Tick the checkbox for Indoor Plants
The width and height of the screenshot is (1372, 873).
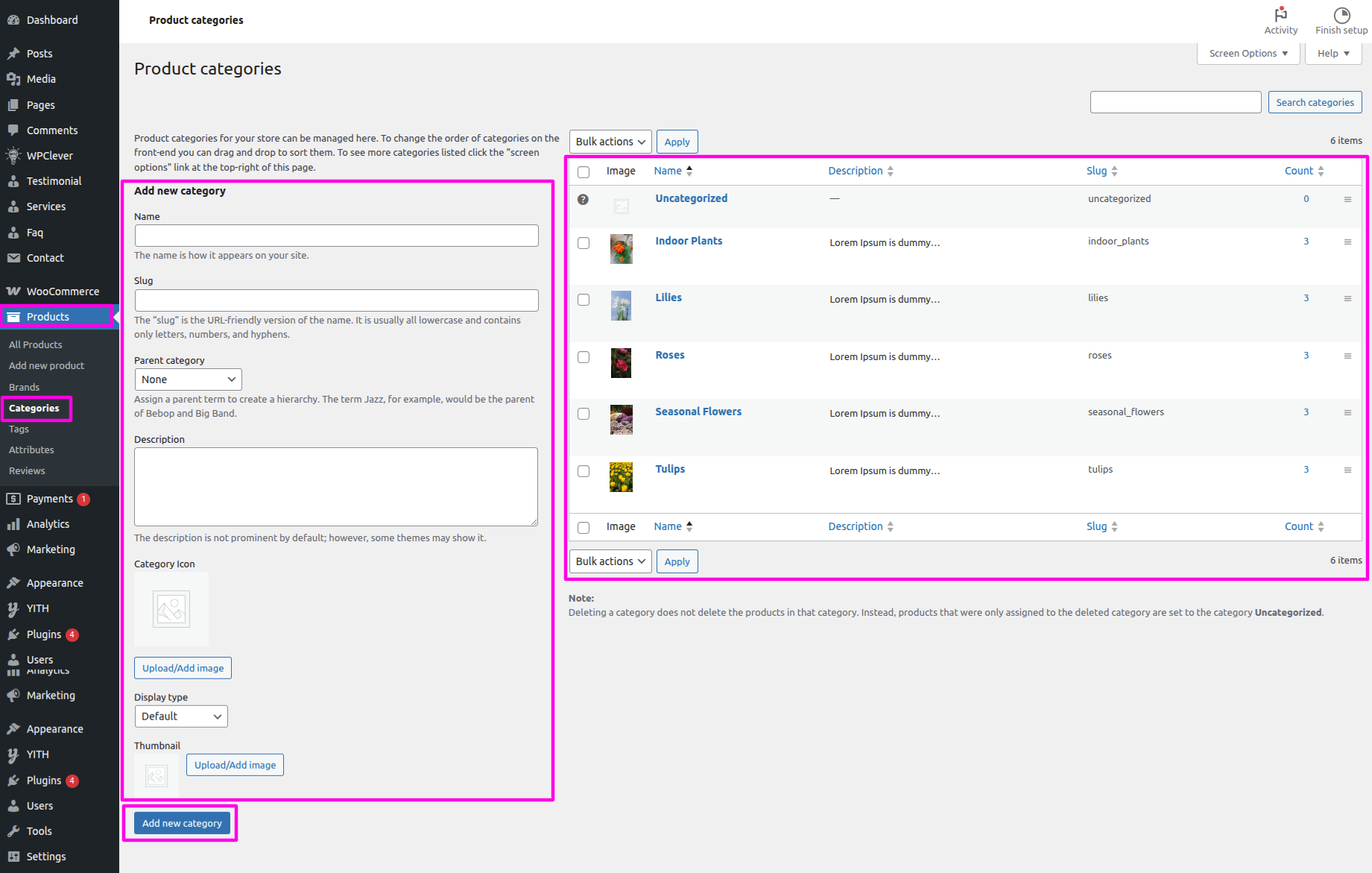(x=584, y=243)
